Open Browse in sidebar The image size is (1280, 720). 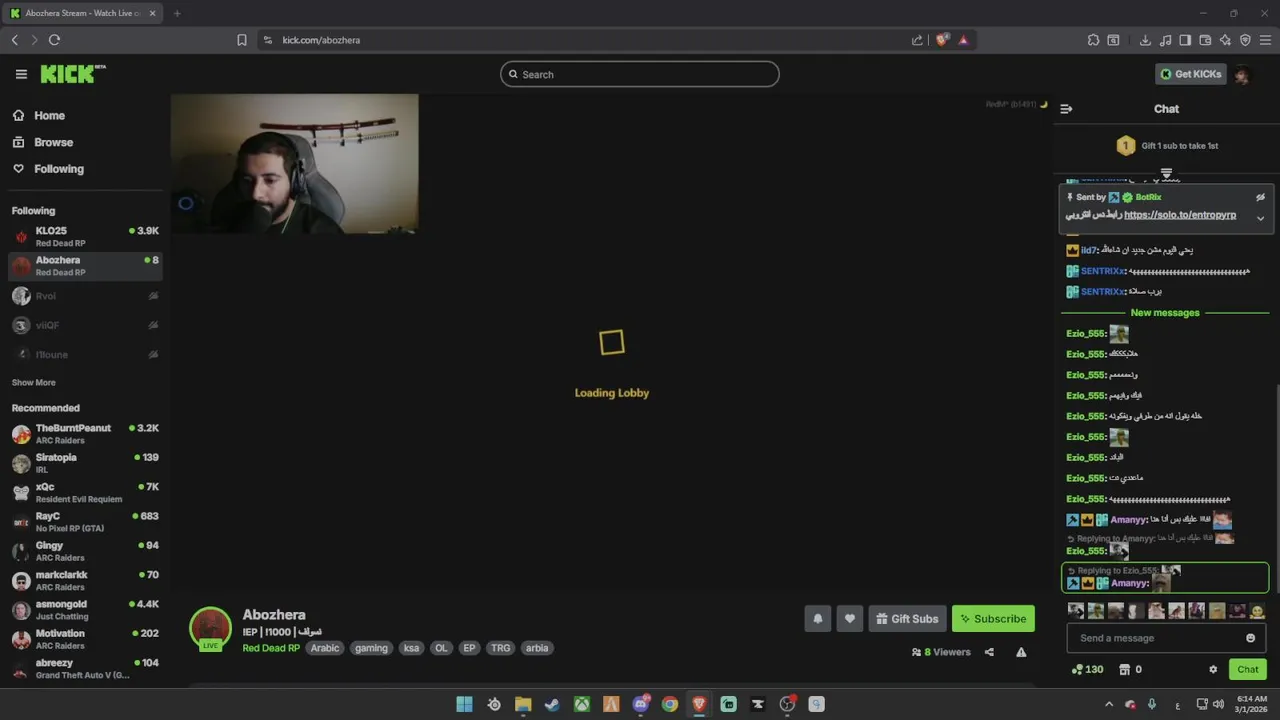pyautogui.click(x=53, y=142)
